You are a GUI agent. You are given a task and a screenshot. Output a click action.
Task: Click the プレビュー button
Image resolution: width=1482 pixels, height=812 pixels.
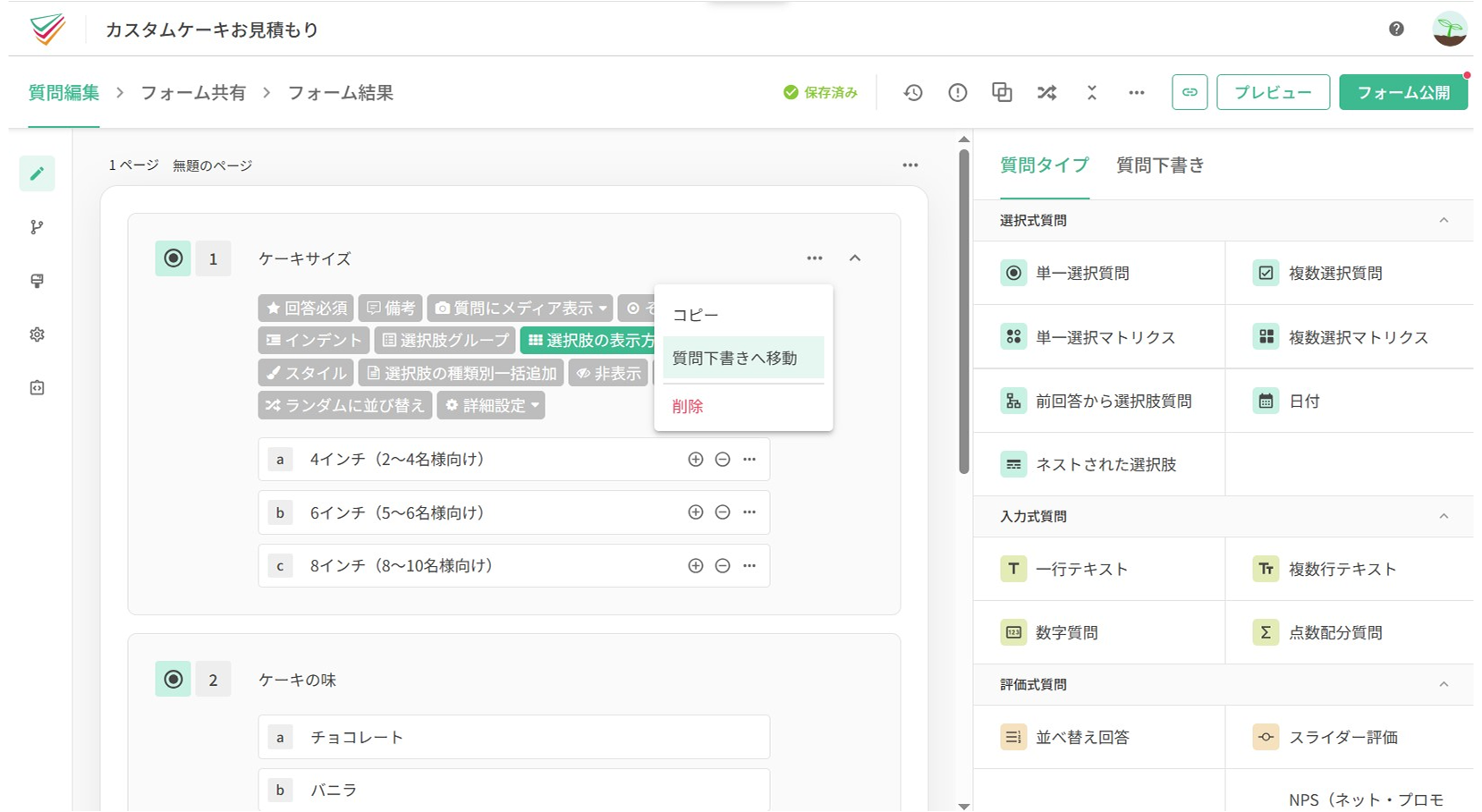[x=1273, y=92]
